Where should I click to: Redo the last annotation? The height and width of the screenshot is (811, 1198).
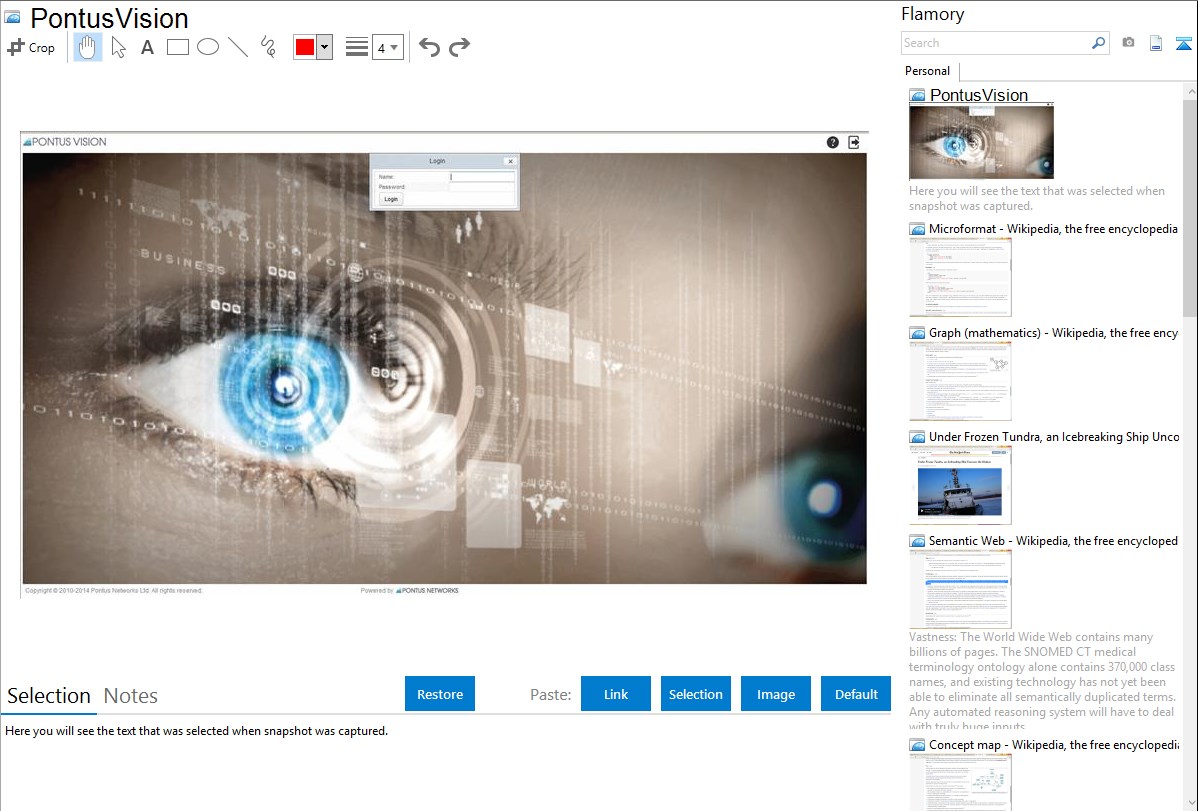[x=459, y=47]
